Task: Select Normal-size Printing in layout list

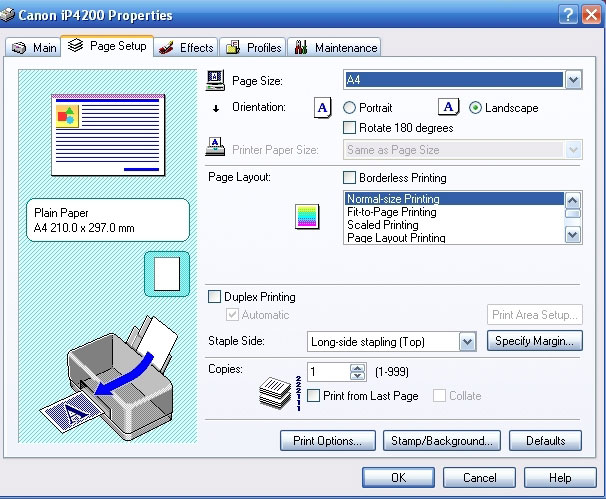Action: [454, 199]
